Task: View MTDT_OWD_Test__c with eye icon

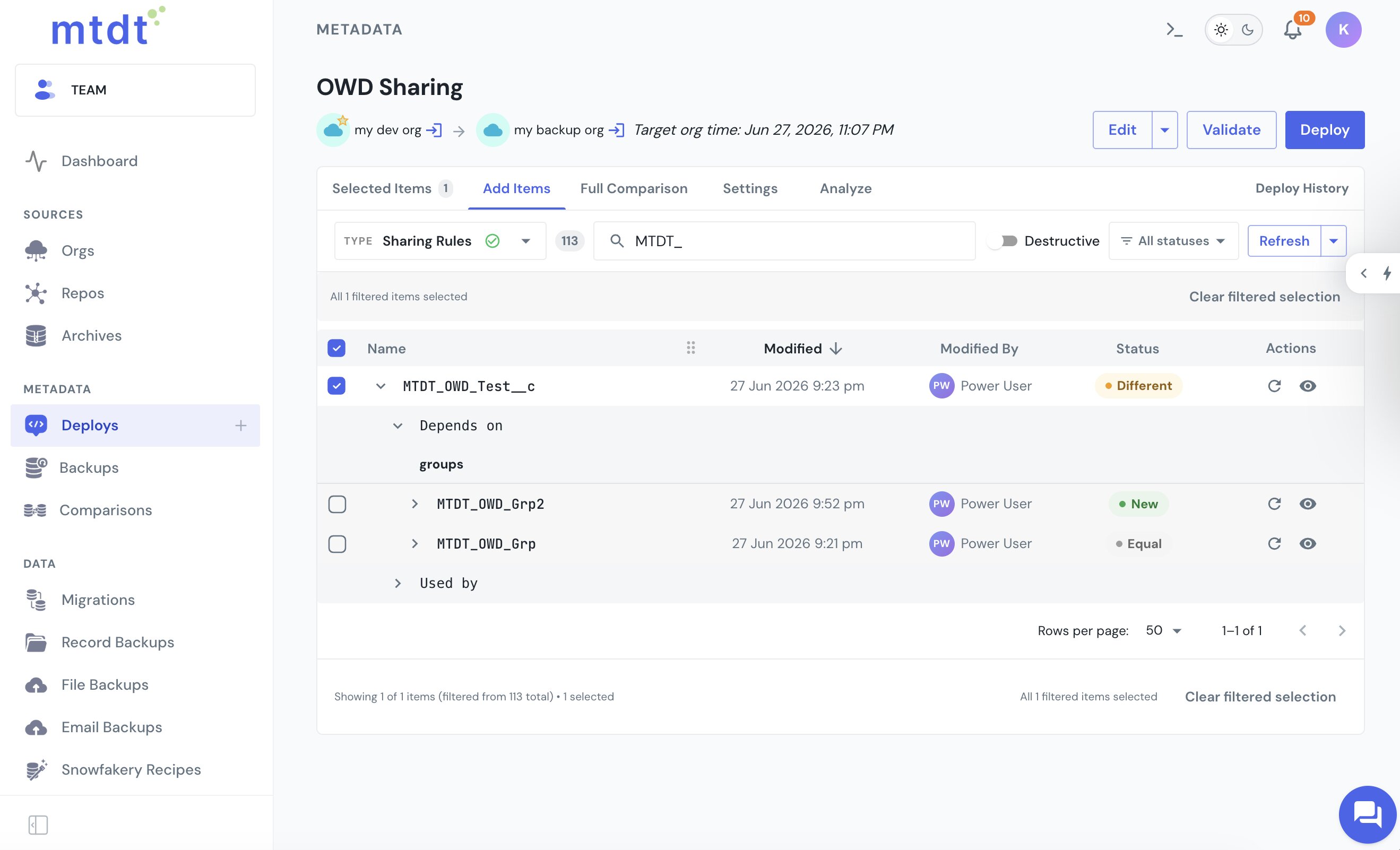Action: [x=1307, y=386]
